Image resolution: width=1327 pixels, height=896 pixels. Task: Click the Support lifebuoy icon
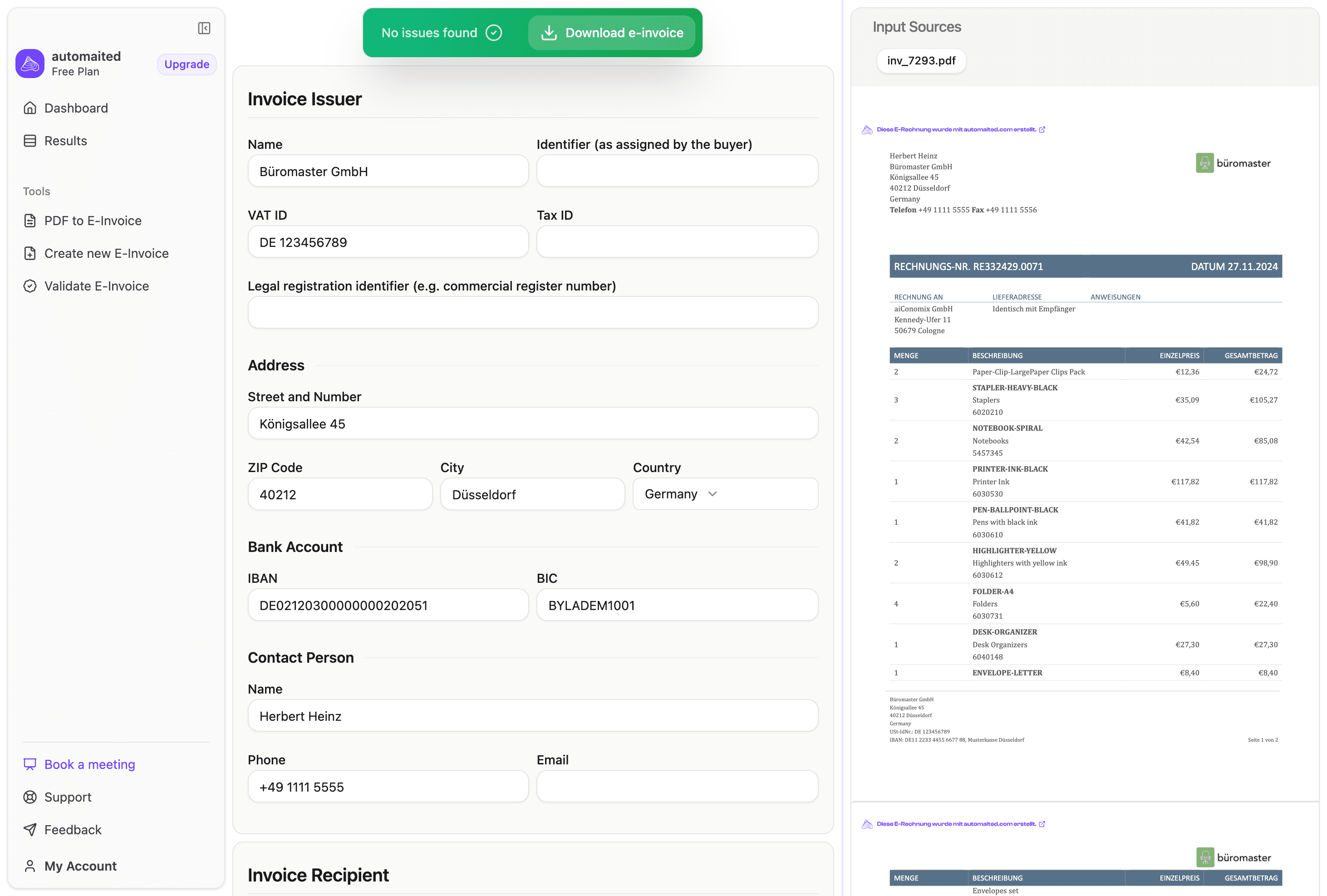29,797
